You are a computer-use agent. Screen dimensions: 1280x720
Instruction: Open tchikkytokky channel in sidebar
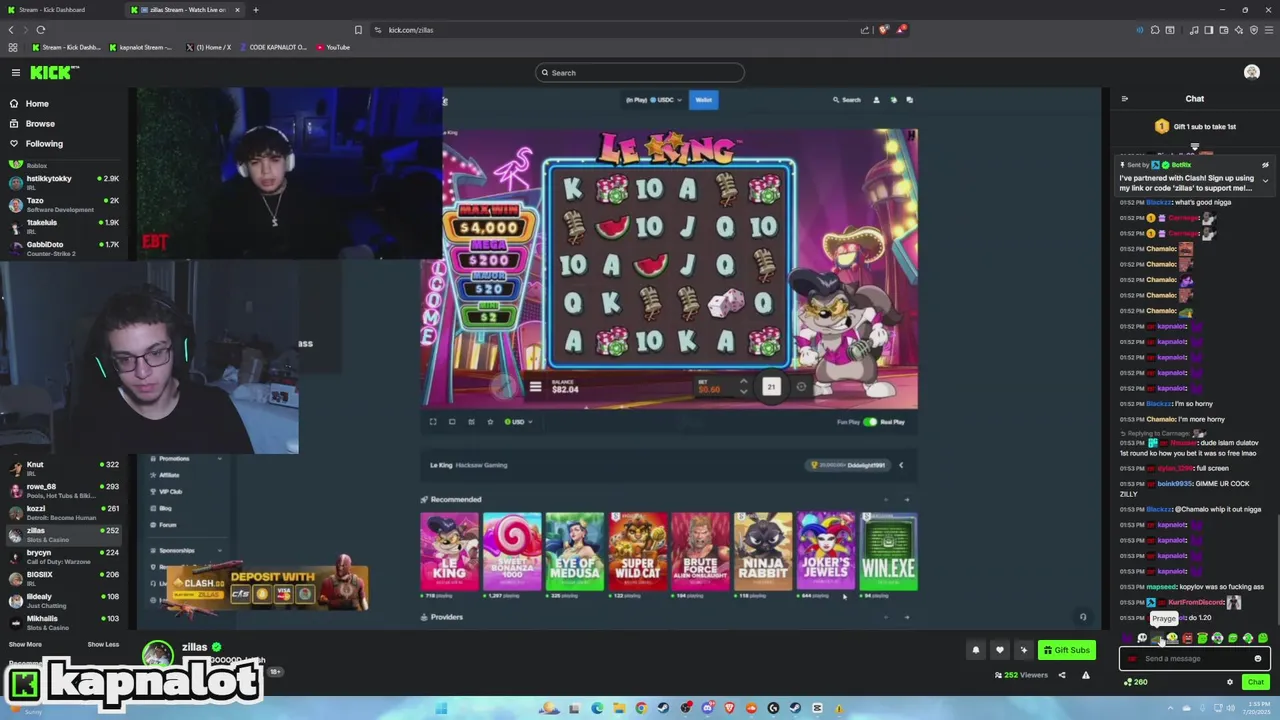[64, 182]
